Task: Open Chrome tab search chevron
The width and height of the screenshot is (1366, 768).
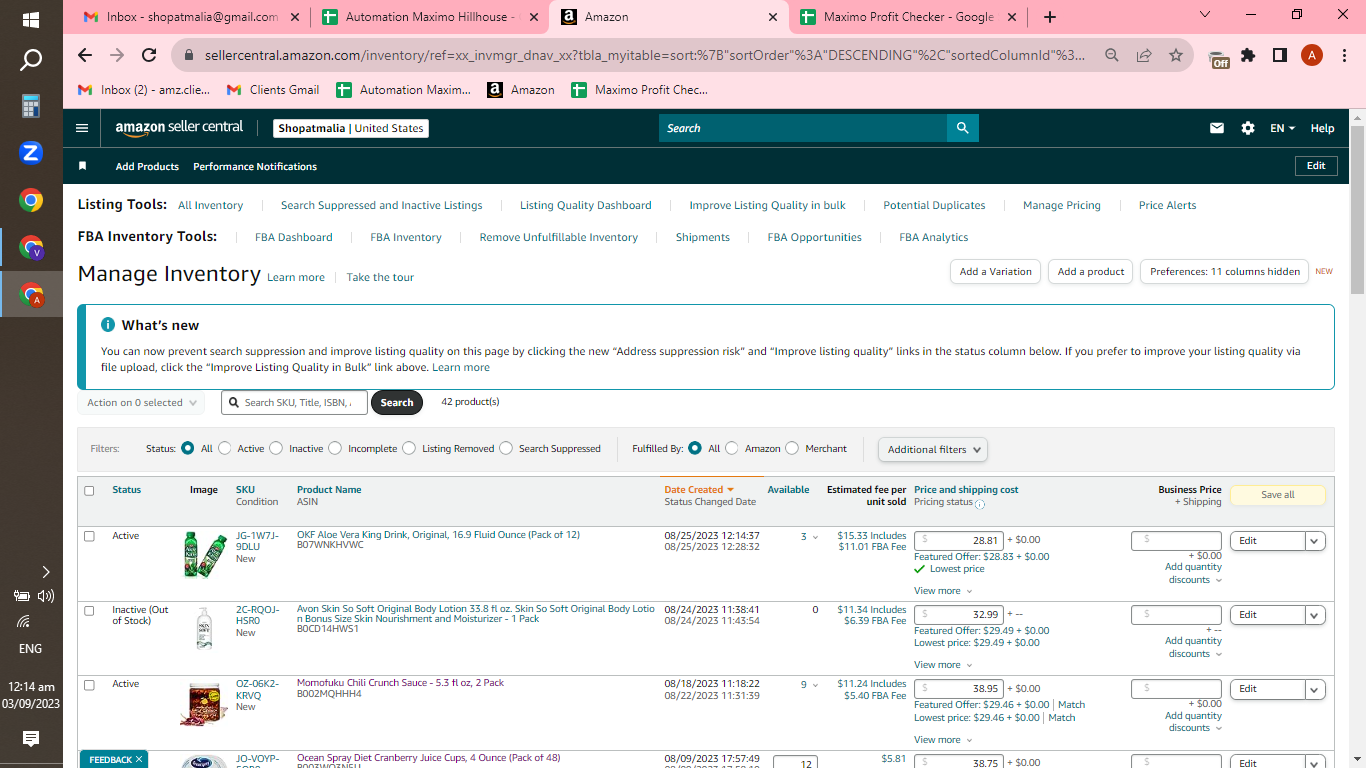Action: 1204,15
